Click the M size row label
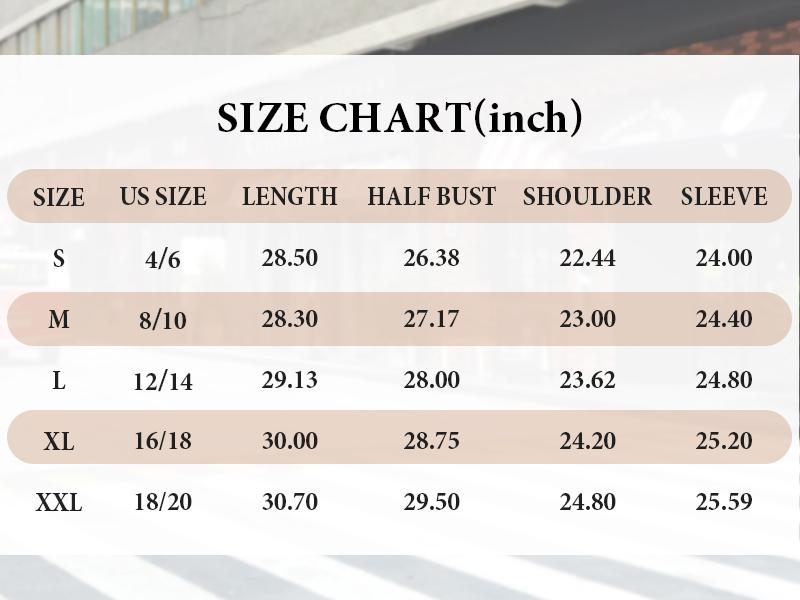The image size is (800, 600). click(59, 320)
